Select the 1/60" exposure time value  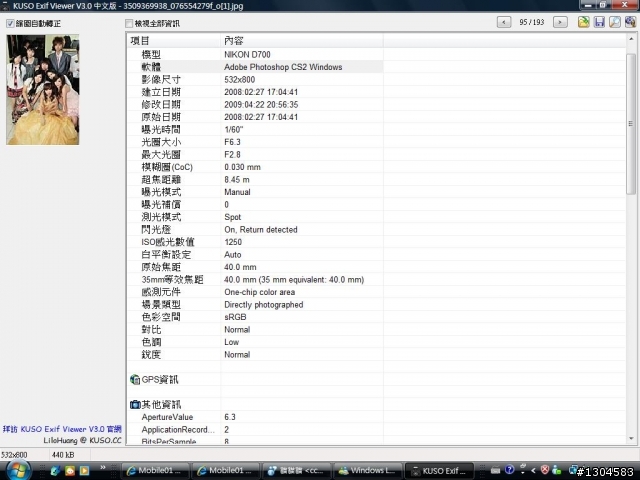233,129
